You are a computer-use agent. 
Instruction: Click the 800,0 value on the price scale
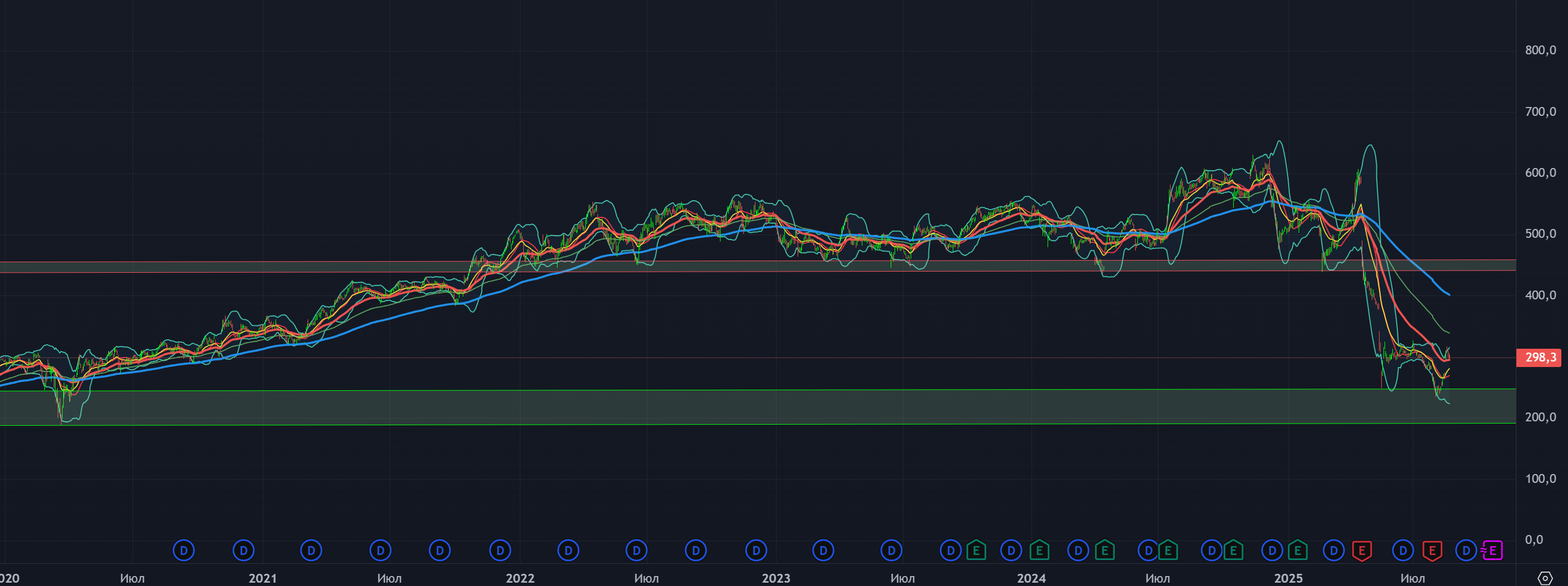point(1540,50)
